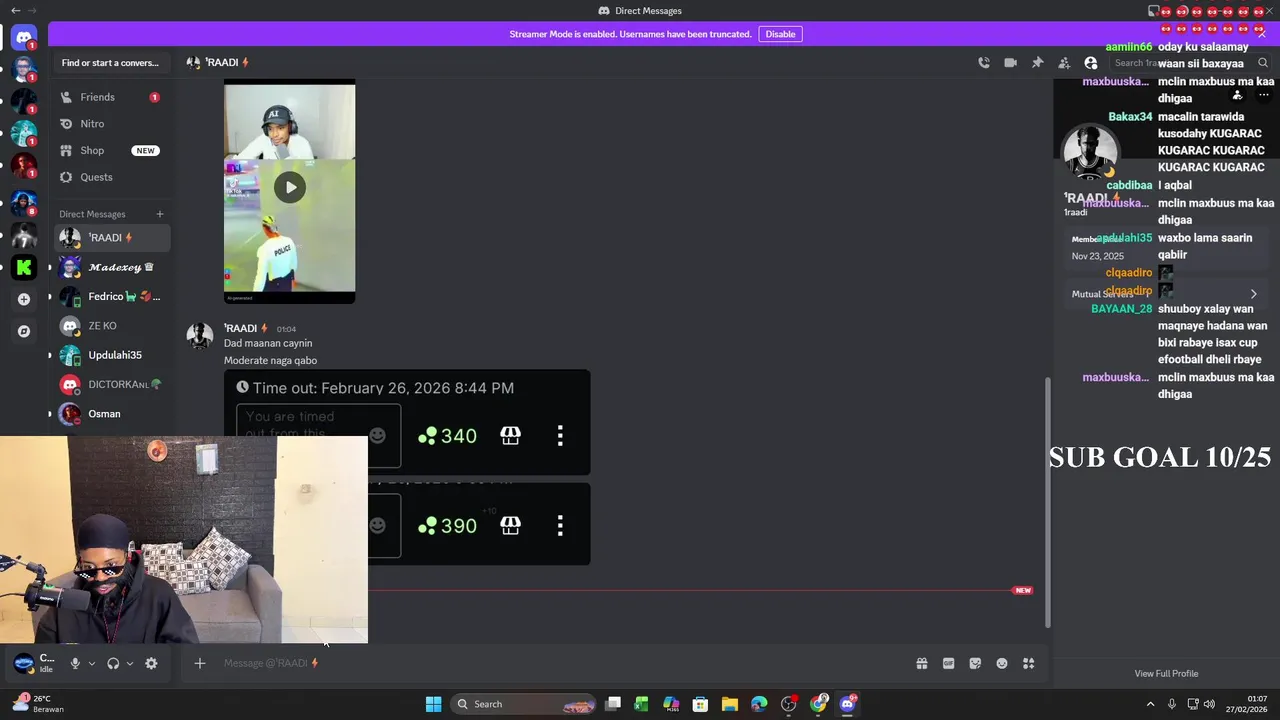Screen dimensions: 1280x720
Task: Add friends to this DM
Action: [1064, 62]
